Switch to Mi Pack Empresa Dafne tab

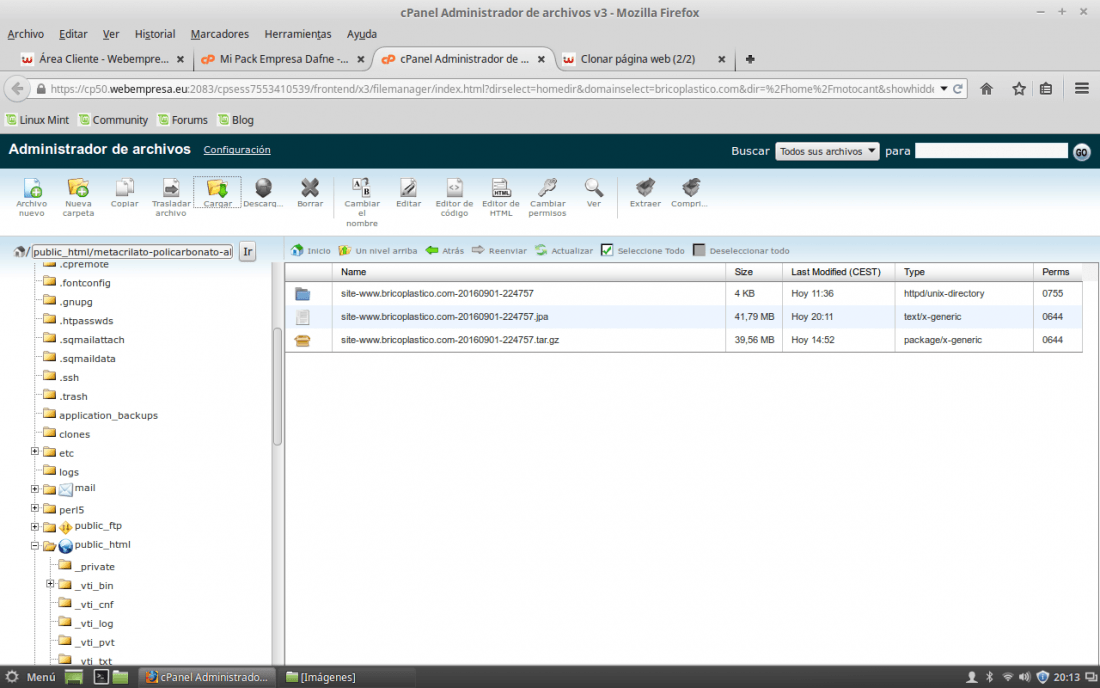[x=281, y=59]
